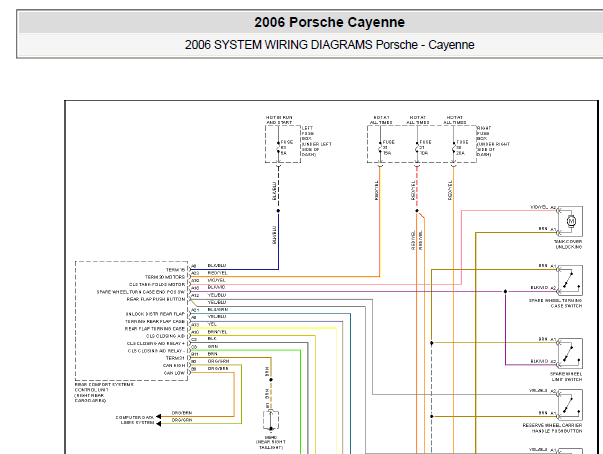Click the "2006 Porsche Cayenne" title
603x454 pixels.
tap(329, 22)
